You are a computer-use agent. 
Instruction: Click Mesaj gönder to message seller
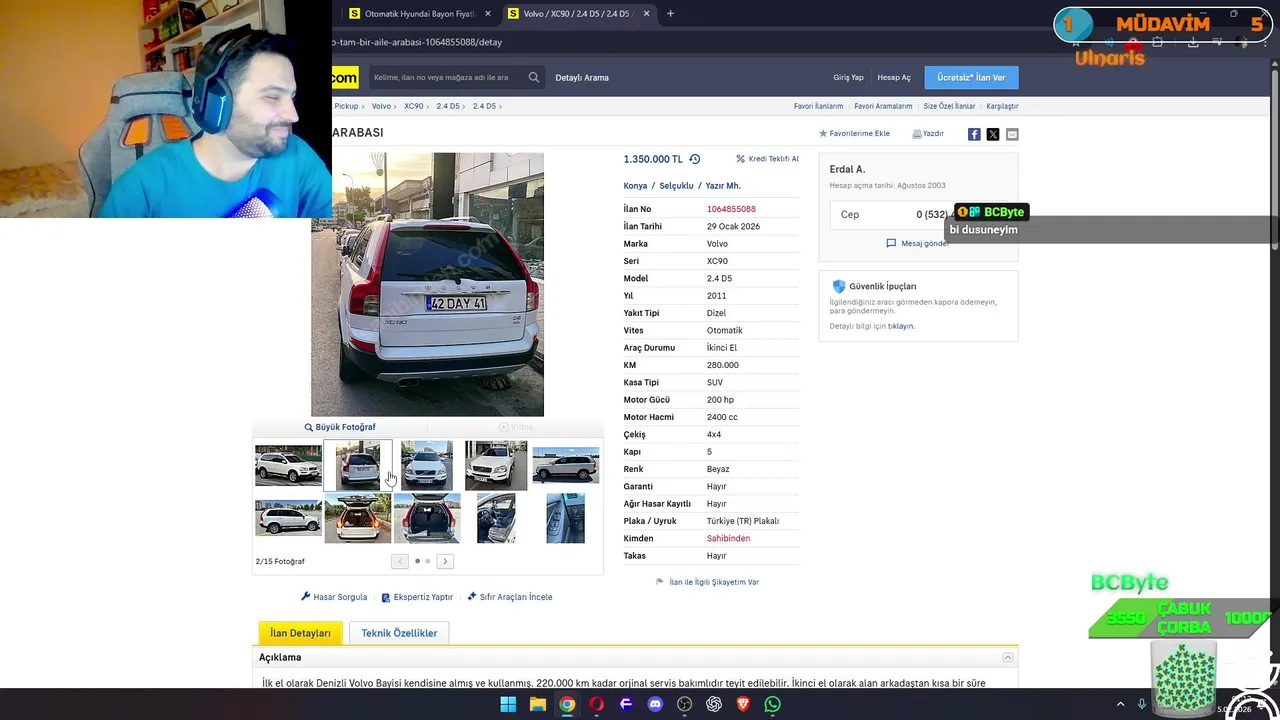[x=918, y=243]
